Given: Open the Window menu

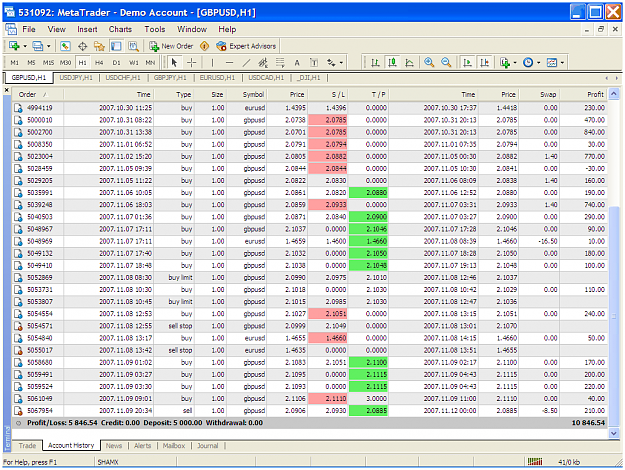Looking at the screenshot, I should click(192, 29).
